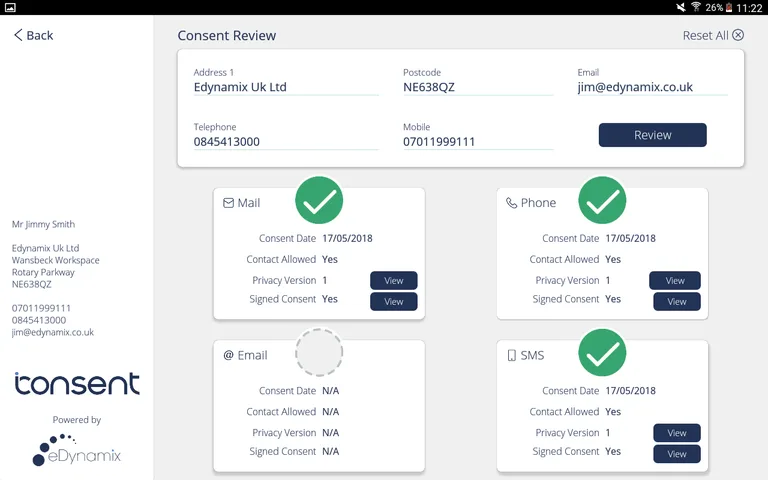Open the image notification icon in status bar
768x480 pixels.
(x=10, y=7)
